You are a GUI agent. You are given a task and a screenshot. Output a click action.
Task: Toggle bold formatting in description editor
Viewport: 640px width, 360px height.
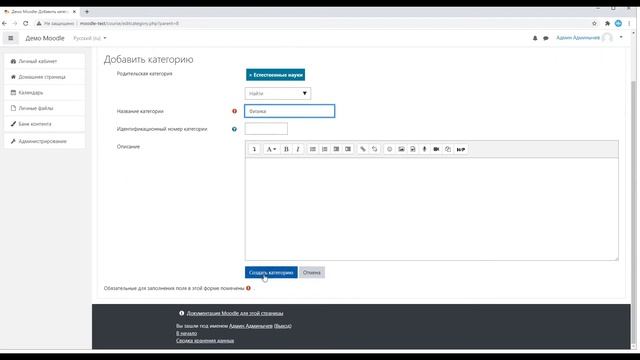[x=286, y=149]
